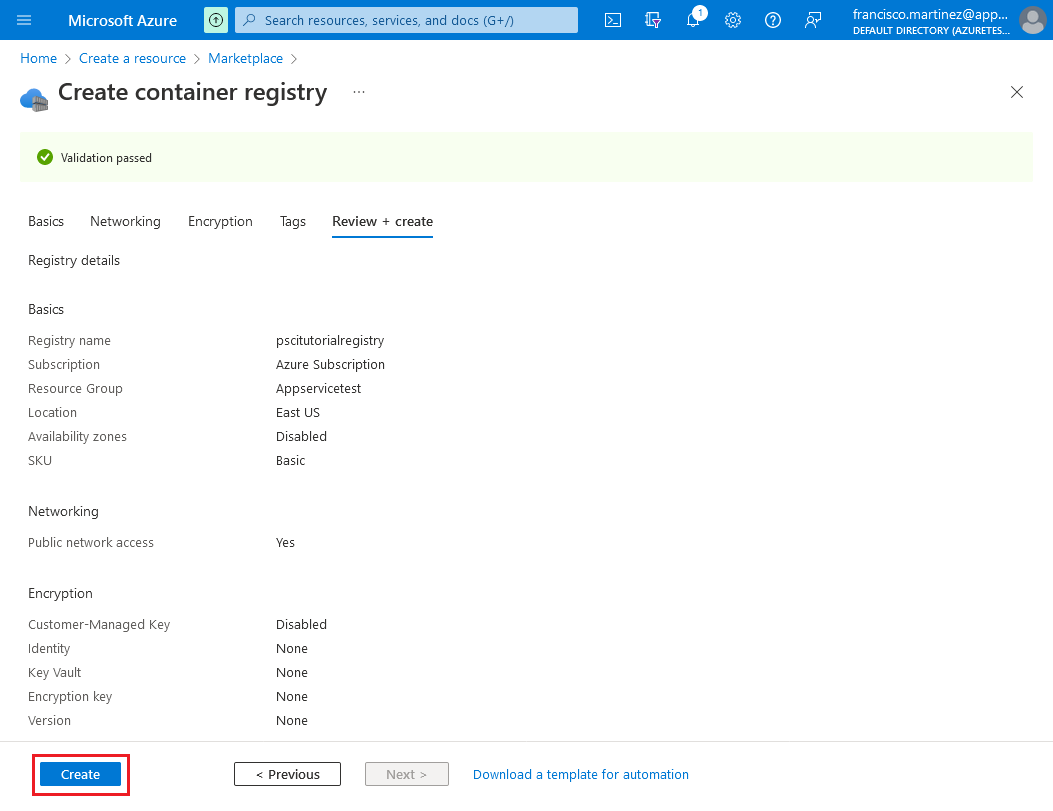Open the Encryption tab
The image size is (1053, 811).
click(220, 221)
